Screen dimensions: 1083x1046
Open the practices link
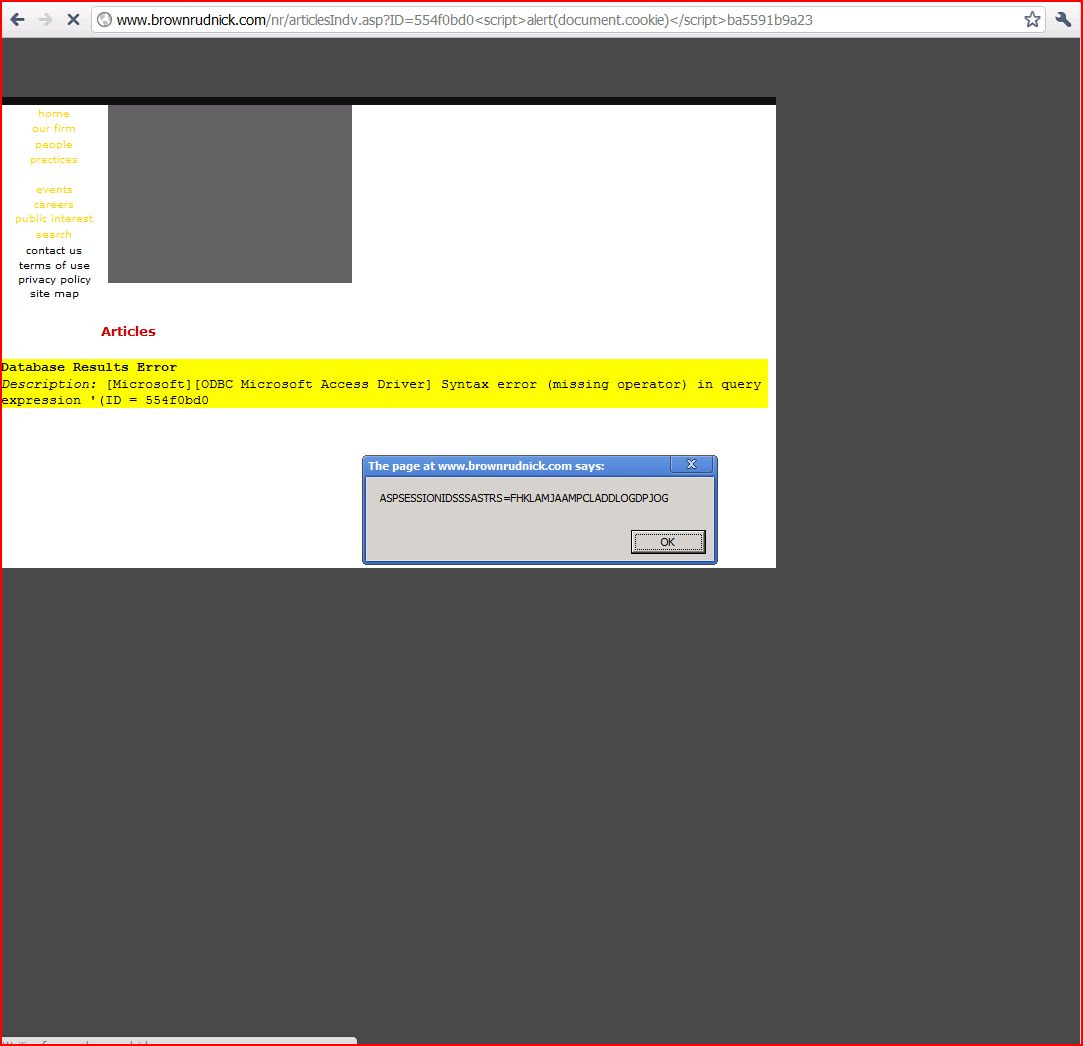click(x=54, y=160)
